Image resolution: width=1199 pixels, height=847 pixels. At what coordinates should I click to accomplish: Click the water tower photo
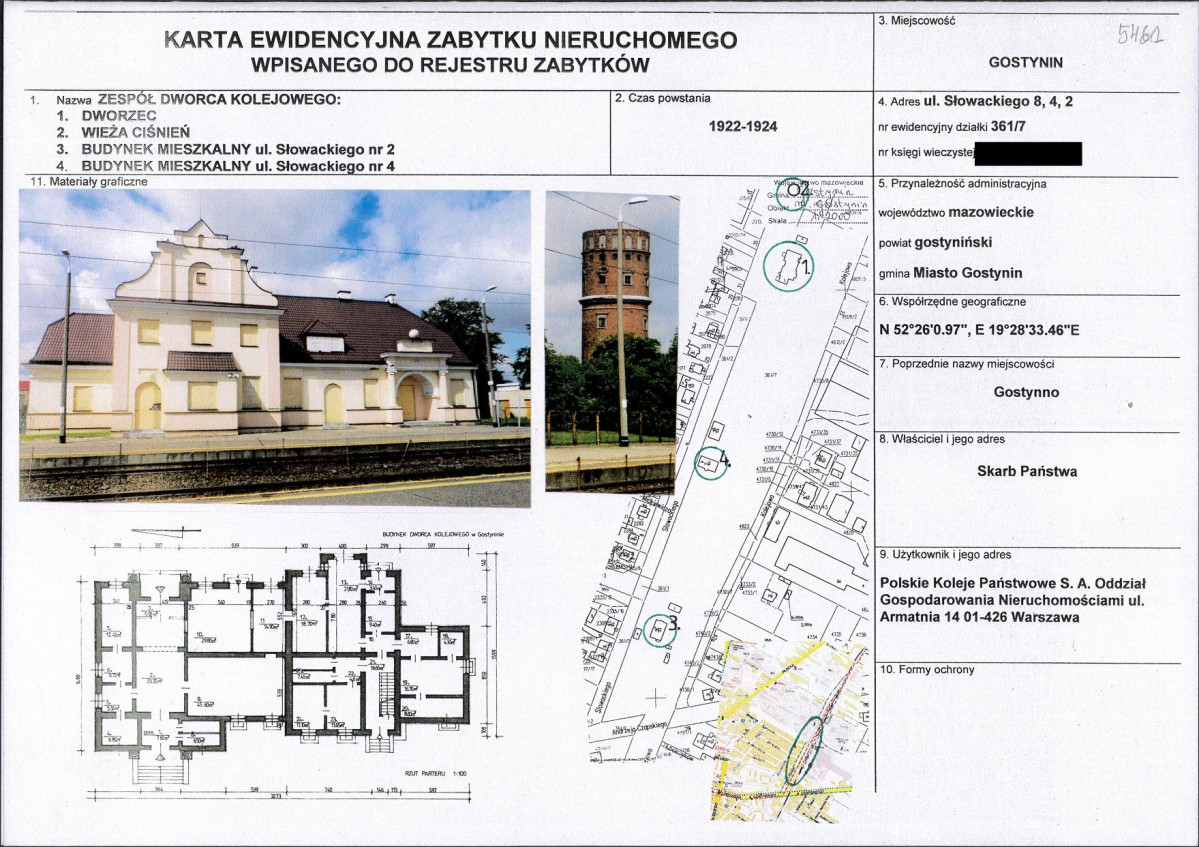pos(612,341)
